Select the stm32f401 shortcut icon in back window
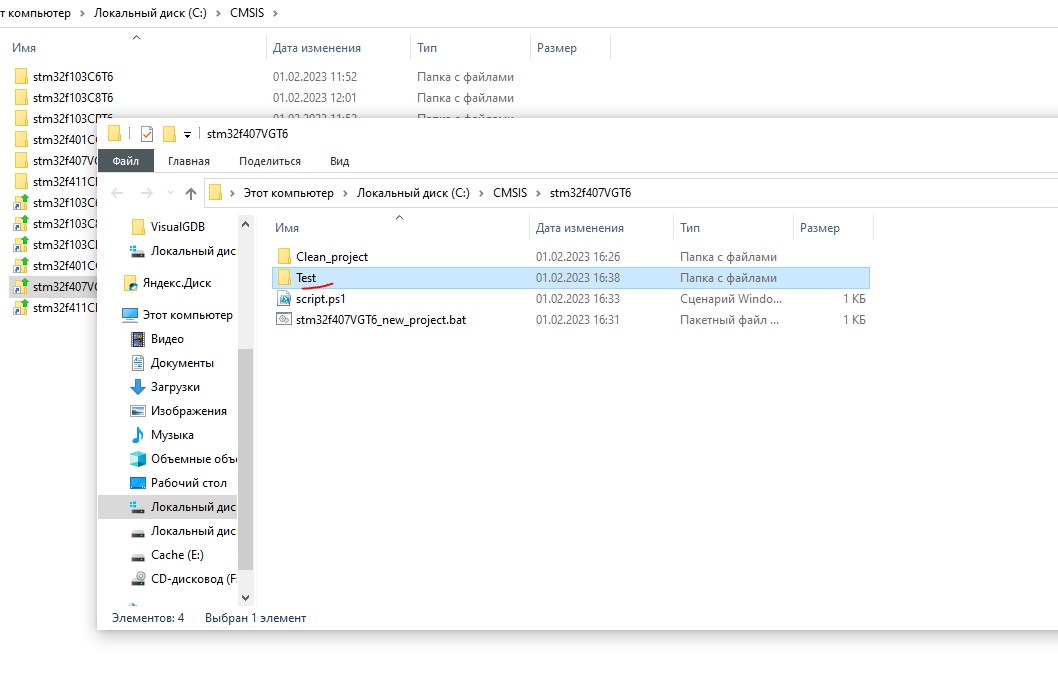 [x=21, y=265]
